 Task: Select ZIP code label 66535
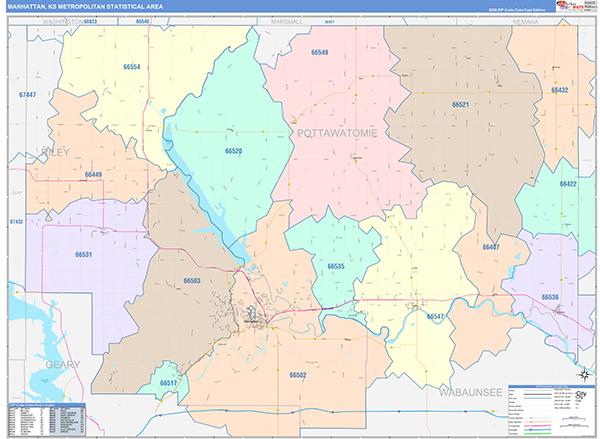pyautogui.click(x=336, y=266)
